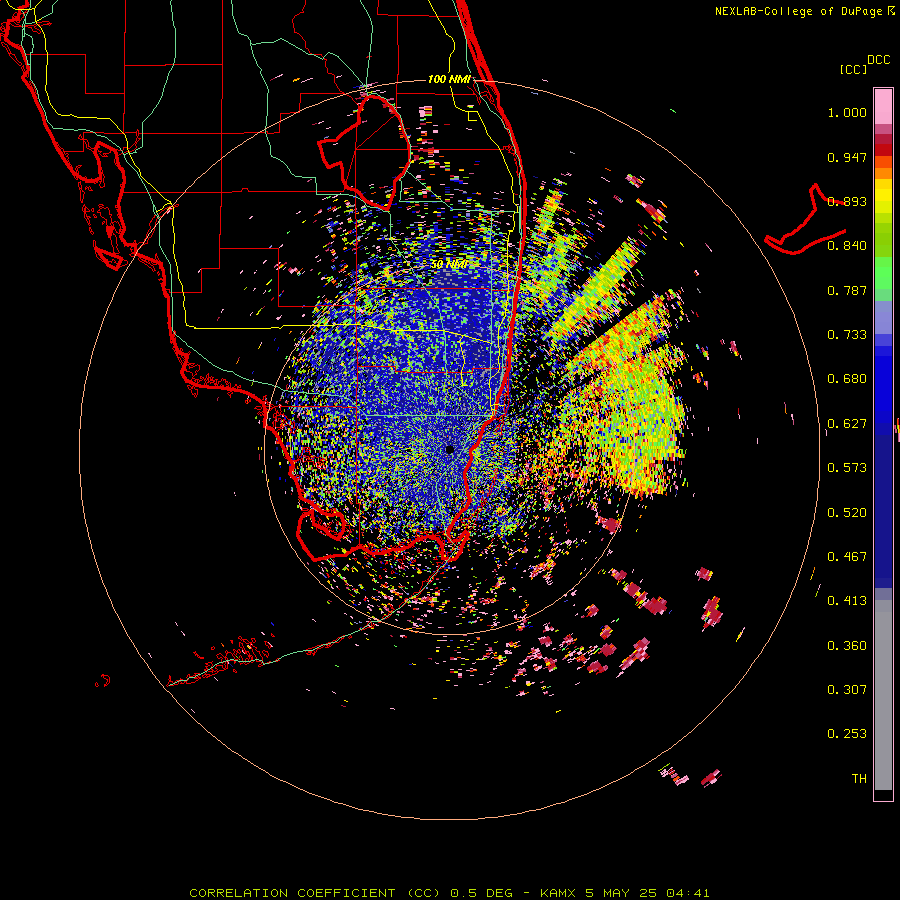Click the 0.947 scale label
Image resolution: width=900 pixels, height=900 pixels.
point(847,157)
